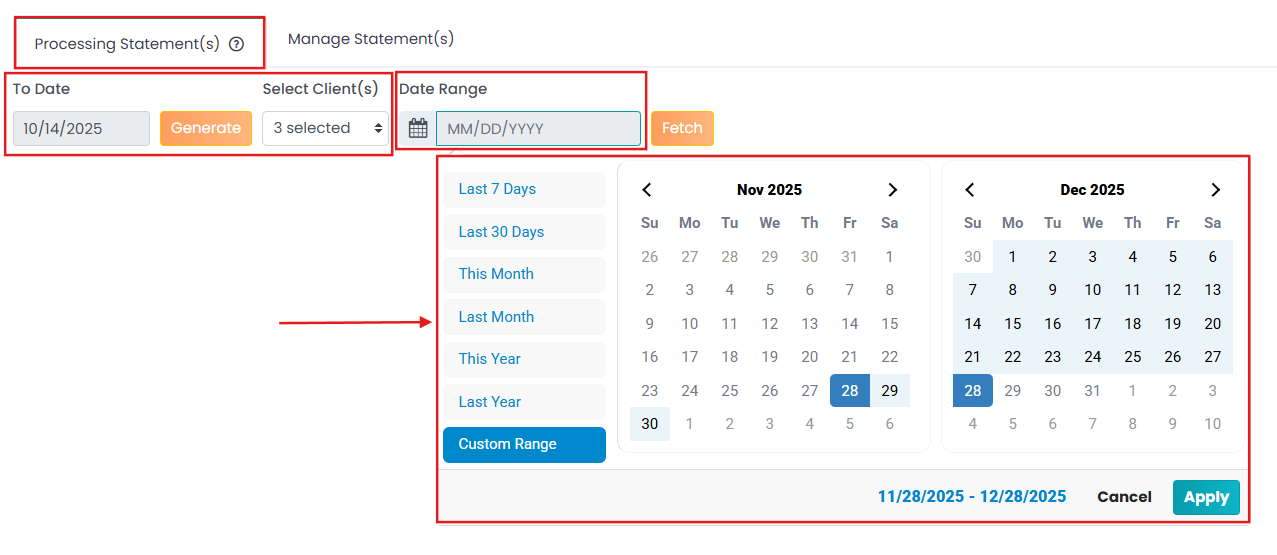The image size is (1277, 555).
Task: Click next arrow on Dec 2025 calendar
Action: (1215, 190)
